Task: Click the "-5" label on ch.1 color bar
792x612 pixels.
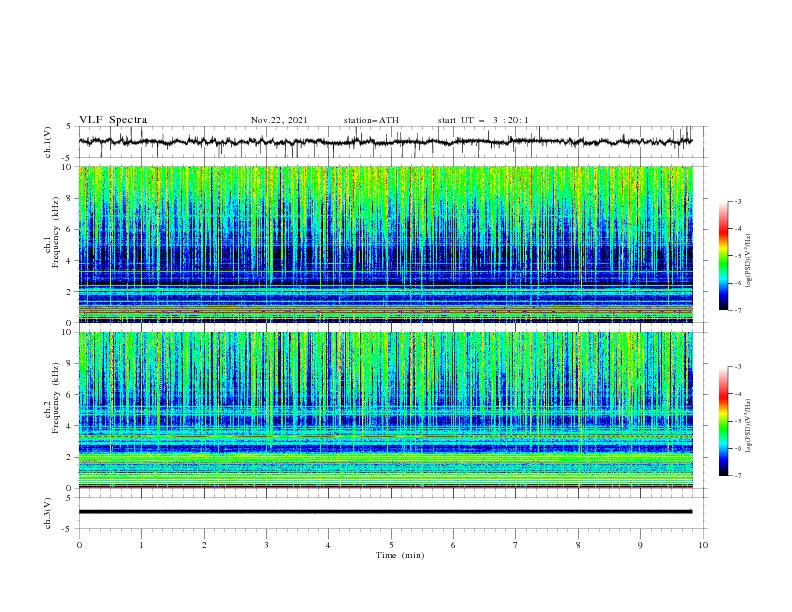Action: (x=738, y=256)
